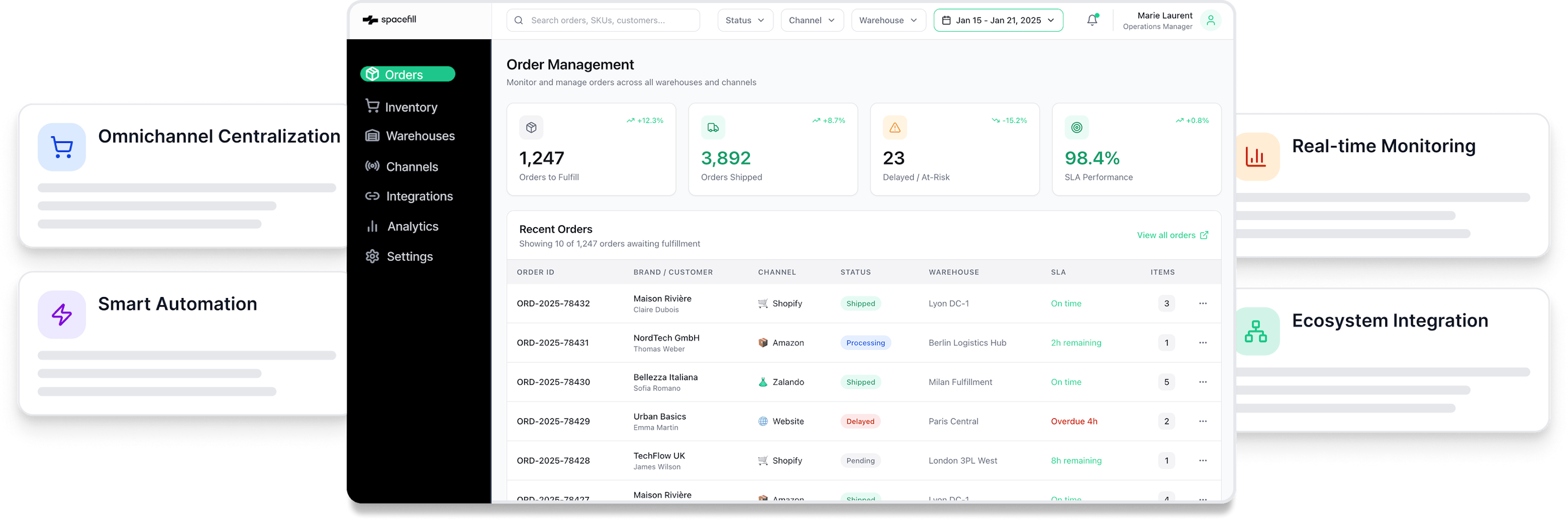Click the truck icon on Orders Shipped card
The width and height of the screenshot is (1568, 520).
point(713,127)
